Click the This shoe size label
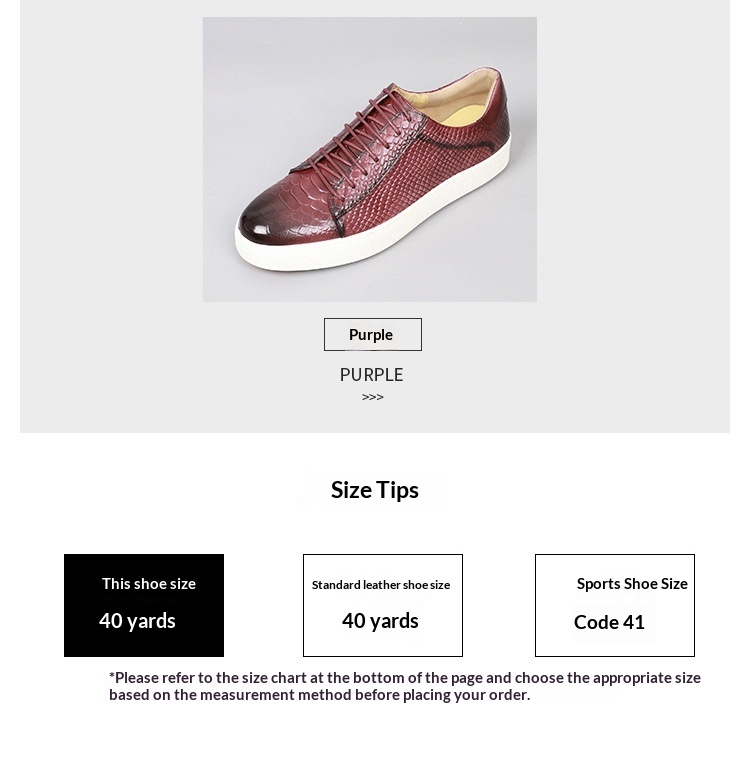 (149, 583)
